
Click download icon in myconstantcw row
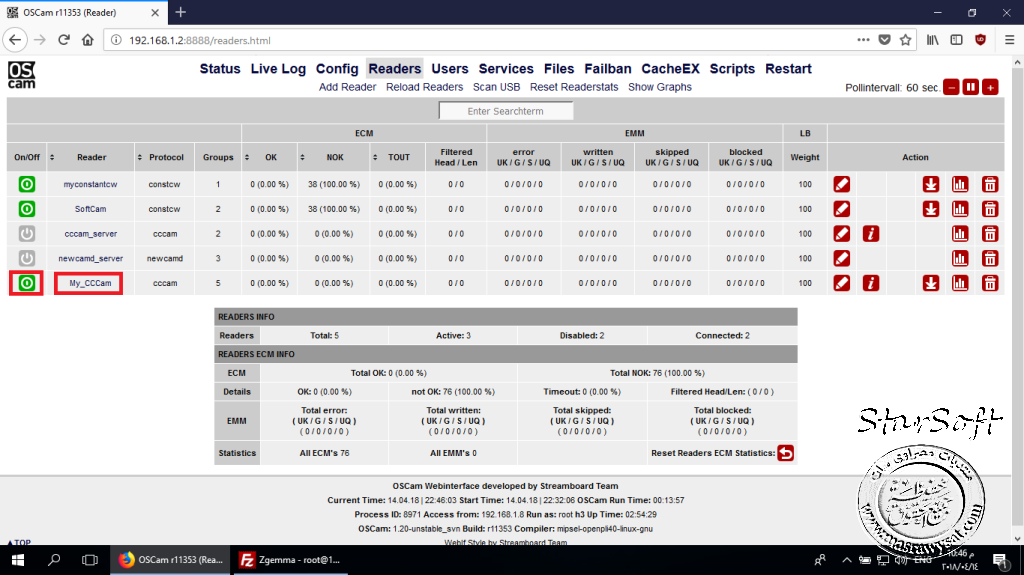[x=931, y=184]
